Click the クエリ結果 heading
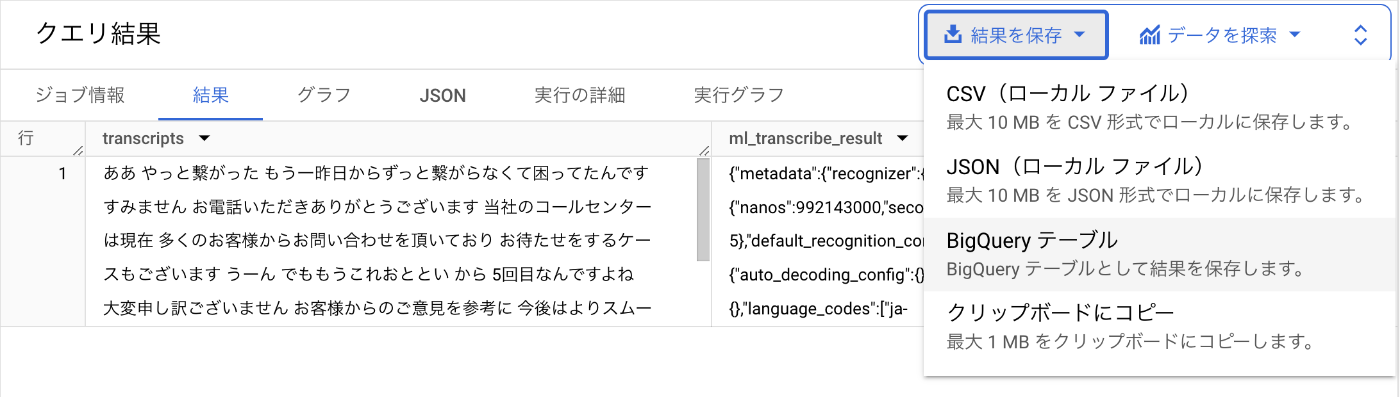Image resolution: width=1400 pixels, height=397 pixels. [98, 34]
